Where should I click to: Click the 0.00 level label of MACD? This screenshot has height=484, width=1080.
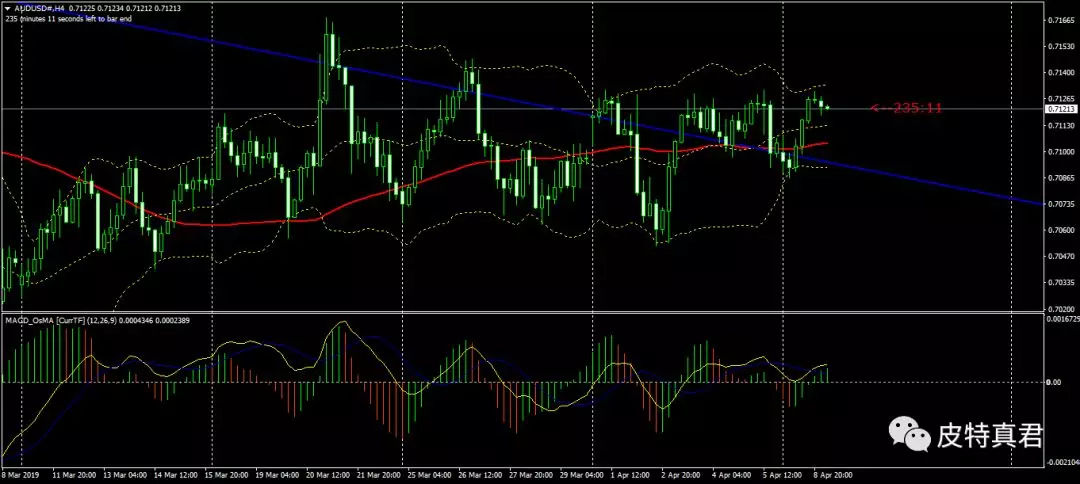[1052, 382]
